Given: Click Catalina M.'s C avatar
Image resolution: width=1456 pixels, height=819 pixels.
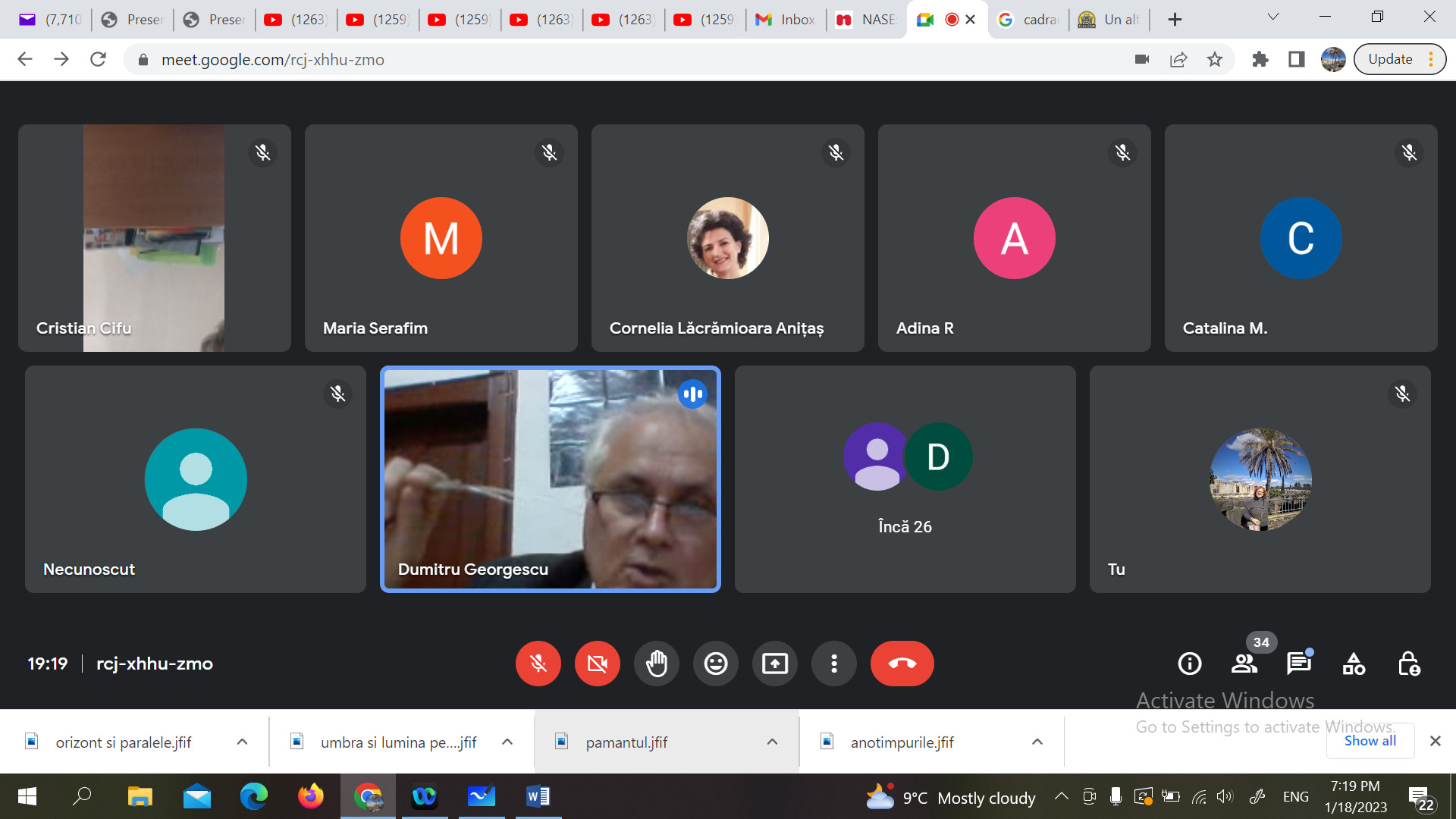Looking at the screenshot, I should [x=1301, y=238].
